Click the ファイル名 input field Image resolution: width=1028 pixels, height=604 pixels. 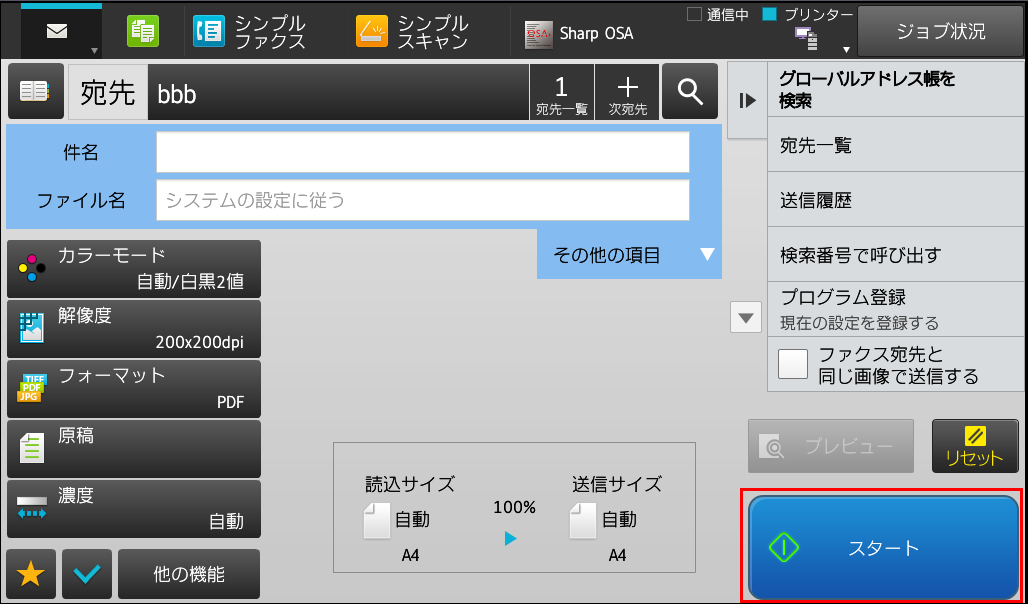pos(423,200)
